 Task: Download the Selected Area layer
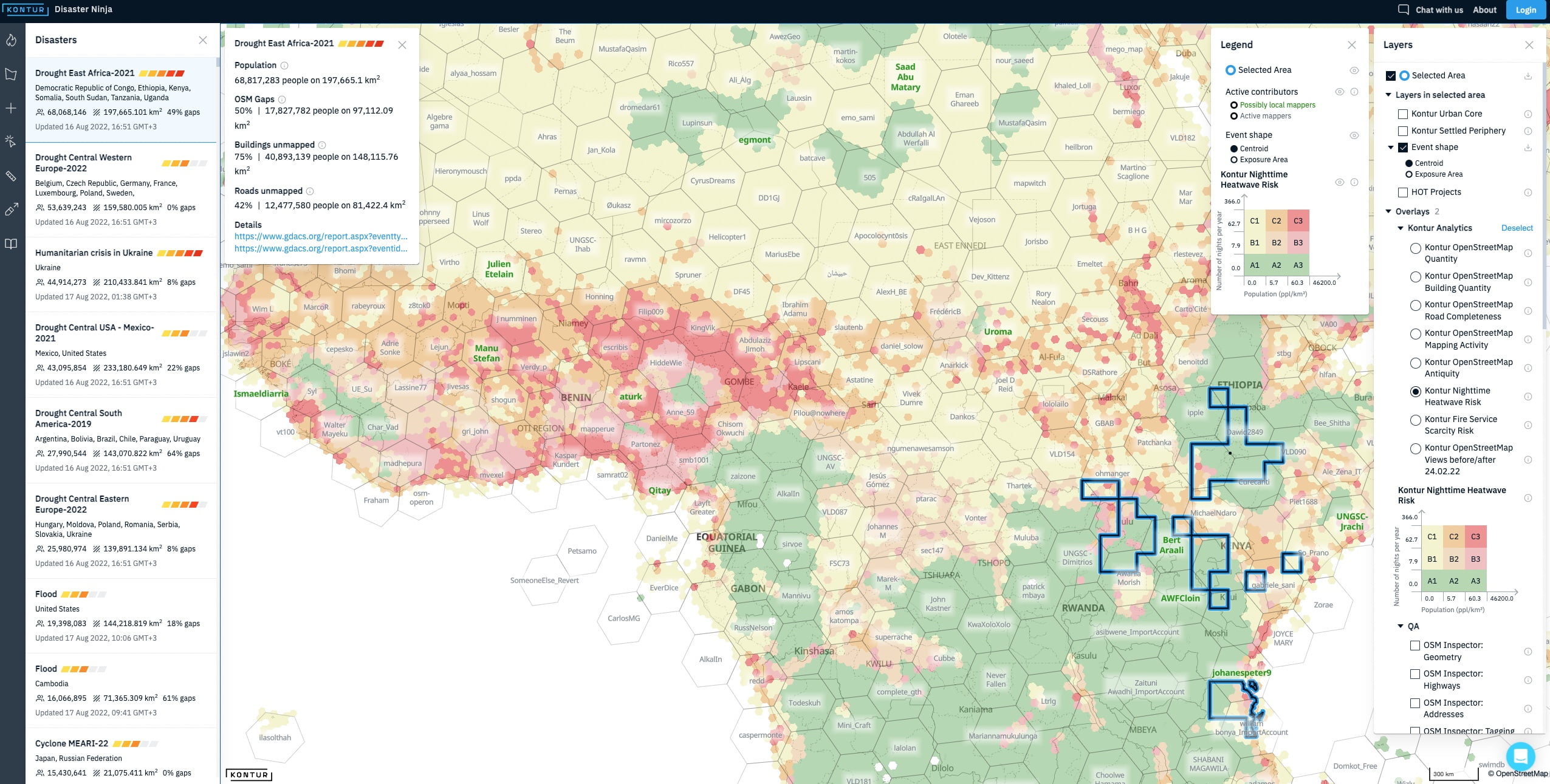(x=1528, y=76)
